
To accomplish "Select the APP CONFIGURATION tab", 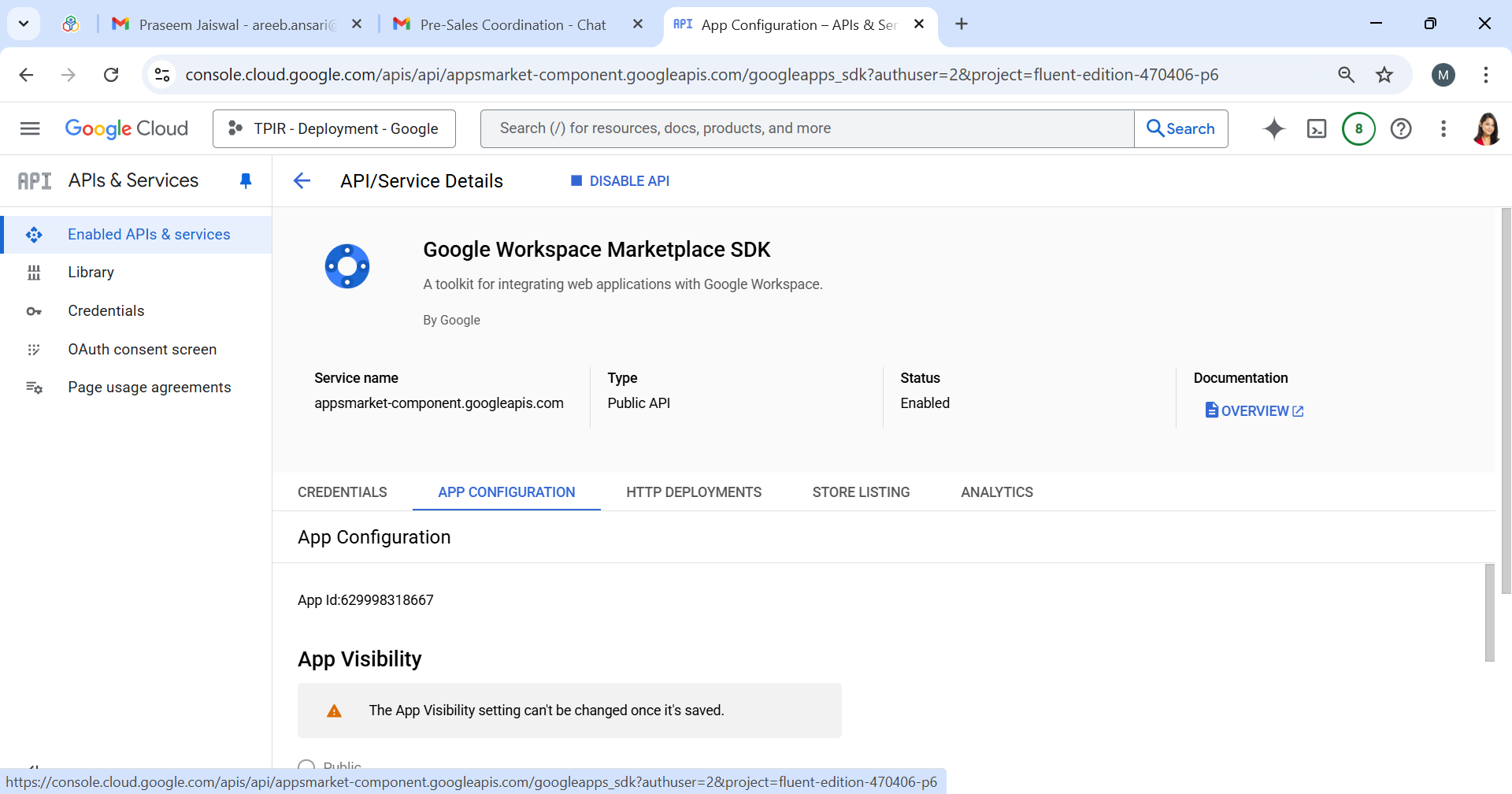I will click(x=506, y=492).
